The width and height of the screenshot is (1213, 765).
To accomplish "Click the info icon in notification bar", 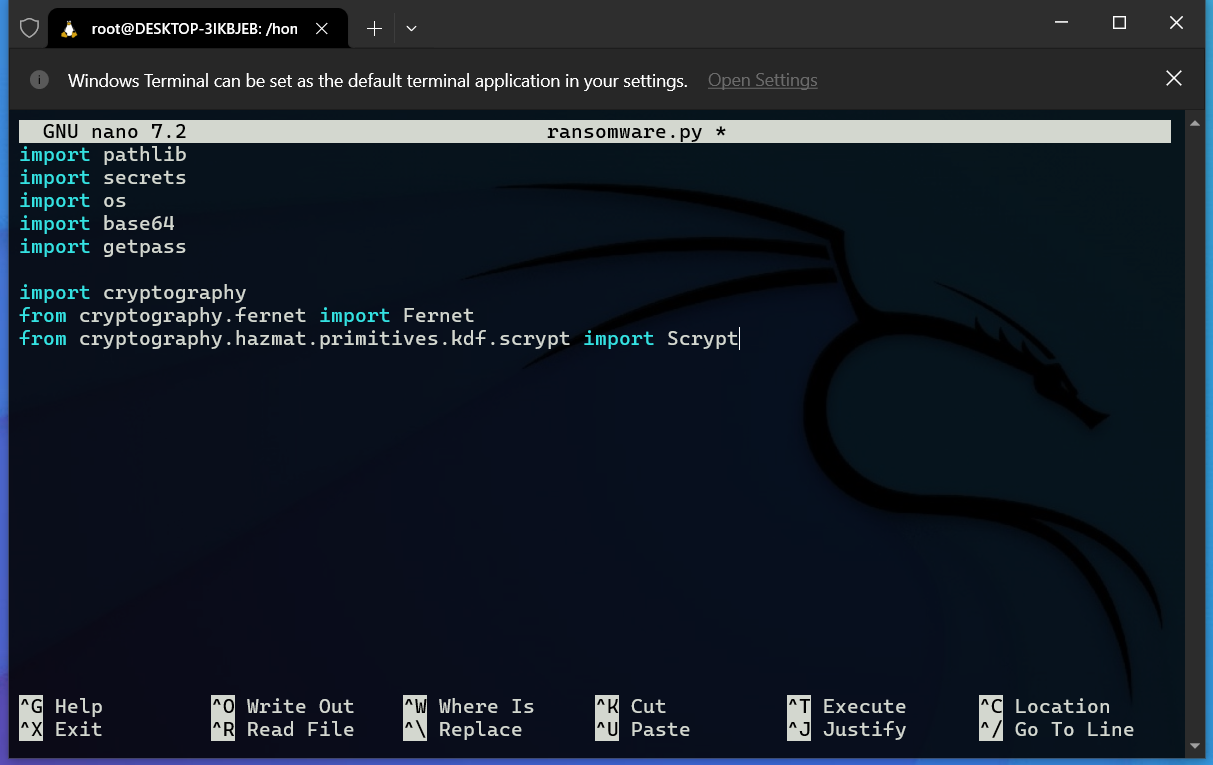I will [39, 80].
